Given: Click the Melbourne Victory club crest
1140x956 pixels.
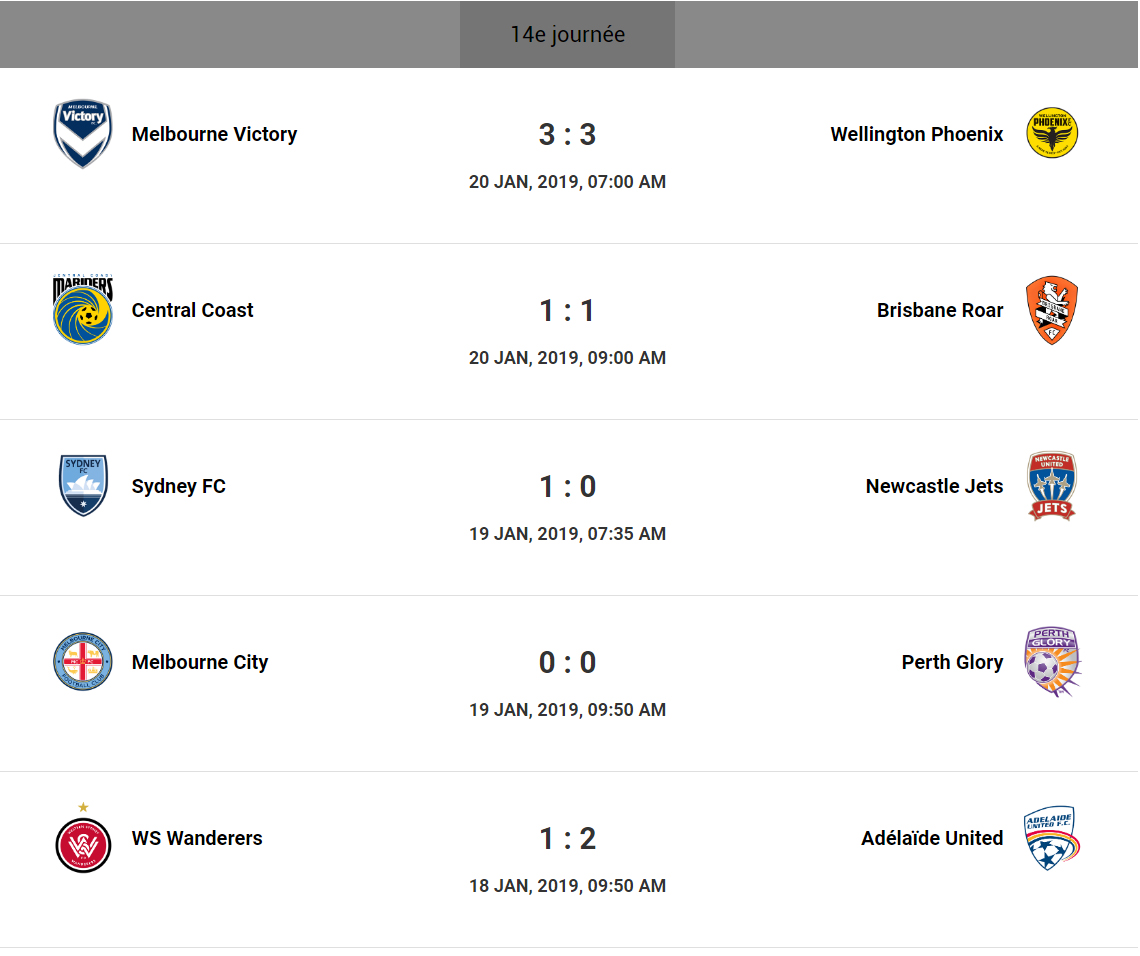Looking at the screenshot, I should (x=83, y=134).
